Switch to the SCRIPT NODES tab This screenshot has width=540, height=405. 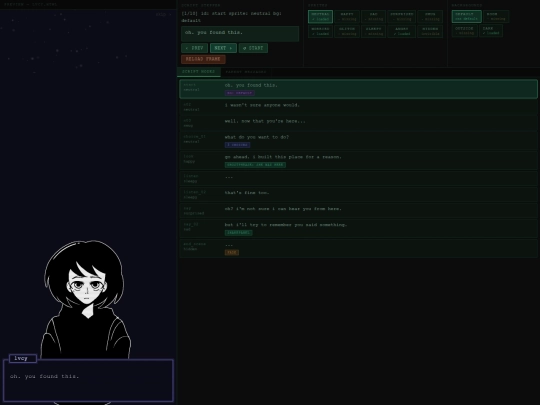[x=199, y=72]
